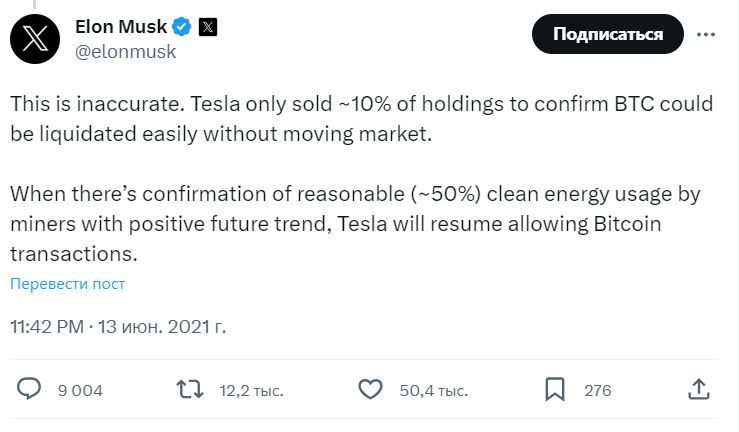The width and height of the screenshot is (739, 432).
Task: Open the three-dot more options menu
Action: tap(706, 34)
